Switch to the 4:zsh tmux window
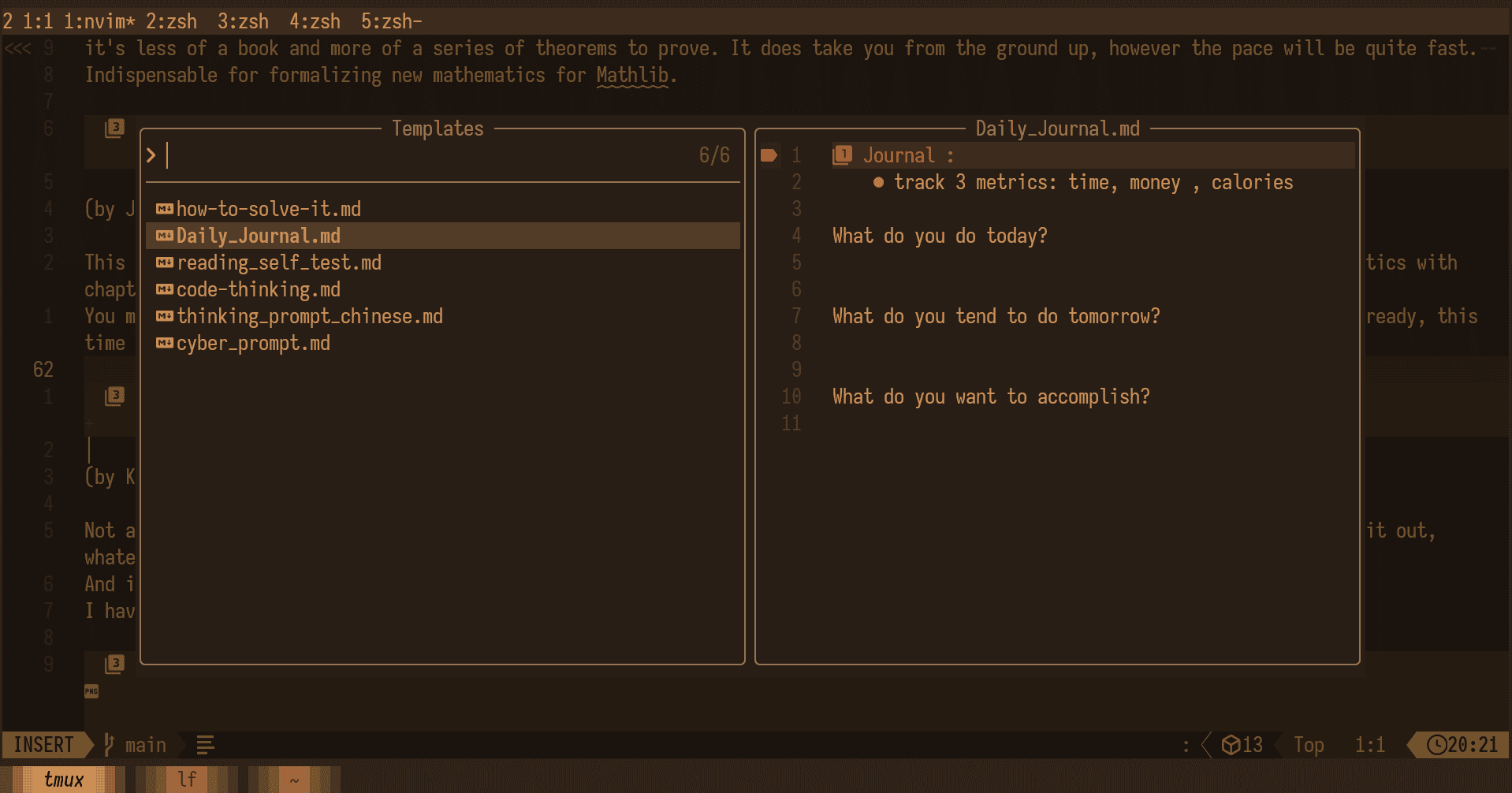Viewport: 1512px width, 793px height. [x=315, y=21]
